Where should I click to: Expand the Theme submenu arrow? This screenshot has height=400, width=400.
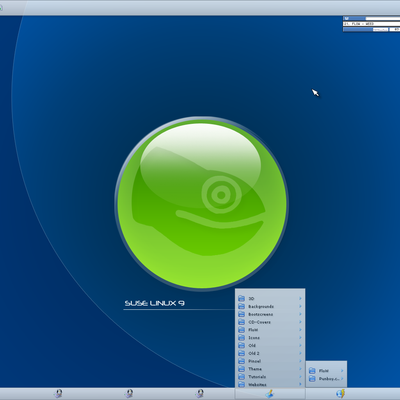point(300,369)
